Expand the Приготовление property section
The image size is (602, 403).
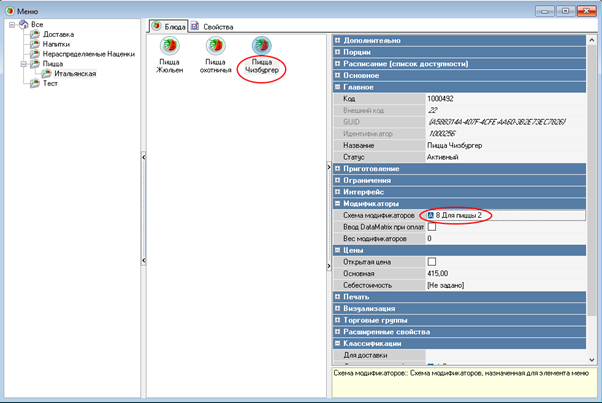tap(337, 168)
